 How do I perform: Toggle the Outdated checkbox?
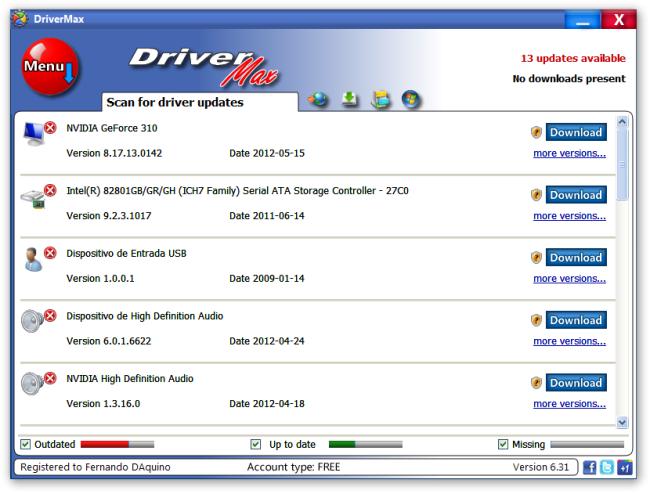pos(26,444)
